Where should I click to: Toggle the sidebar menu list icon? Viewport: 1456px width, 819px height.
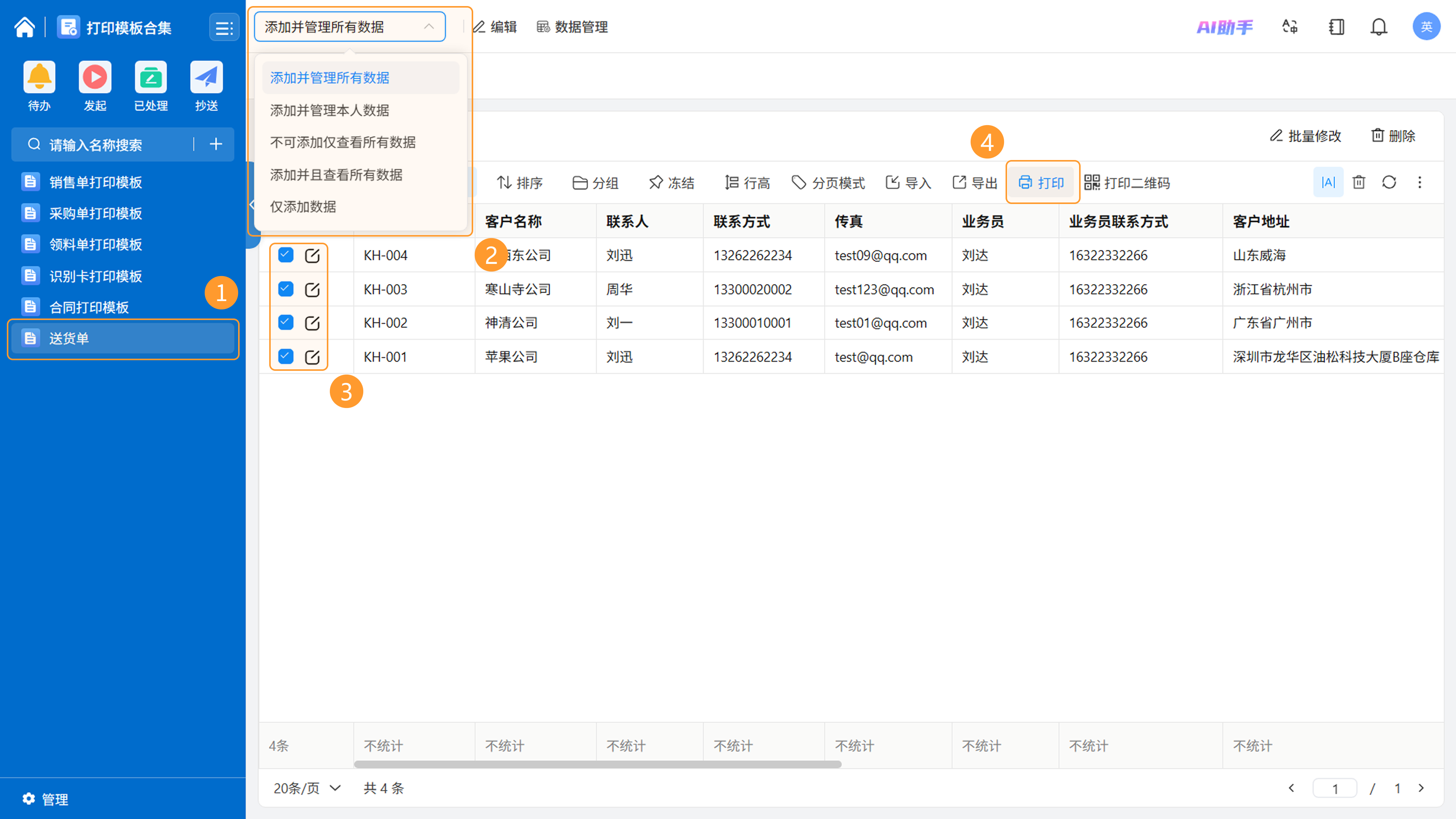[224, 27]
